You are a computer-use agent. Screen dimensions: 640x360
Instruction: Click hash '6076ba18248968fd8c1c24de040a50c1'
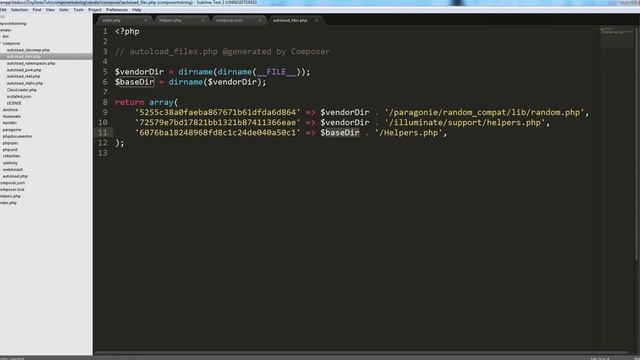click(218, 133)
